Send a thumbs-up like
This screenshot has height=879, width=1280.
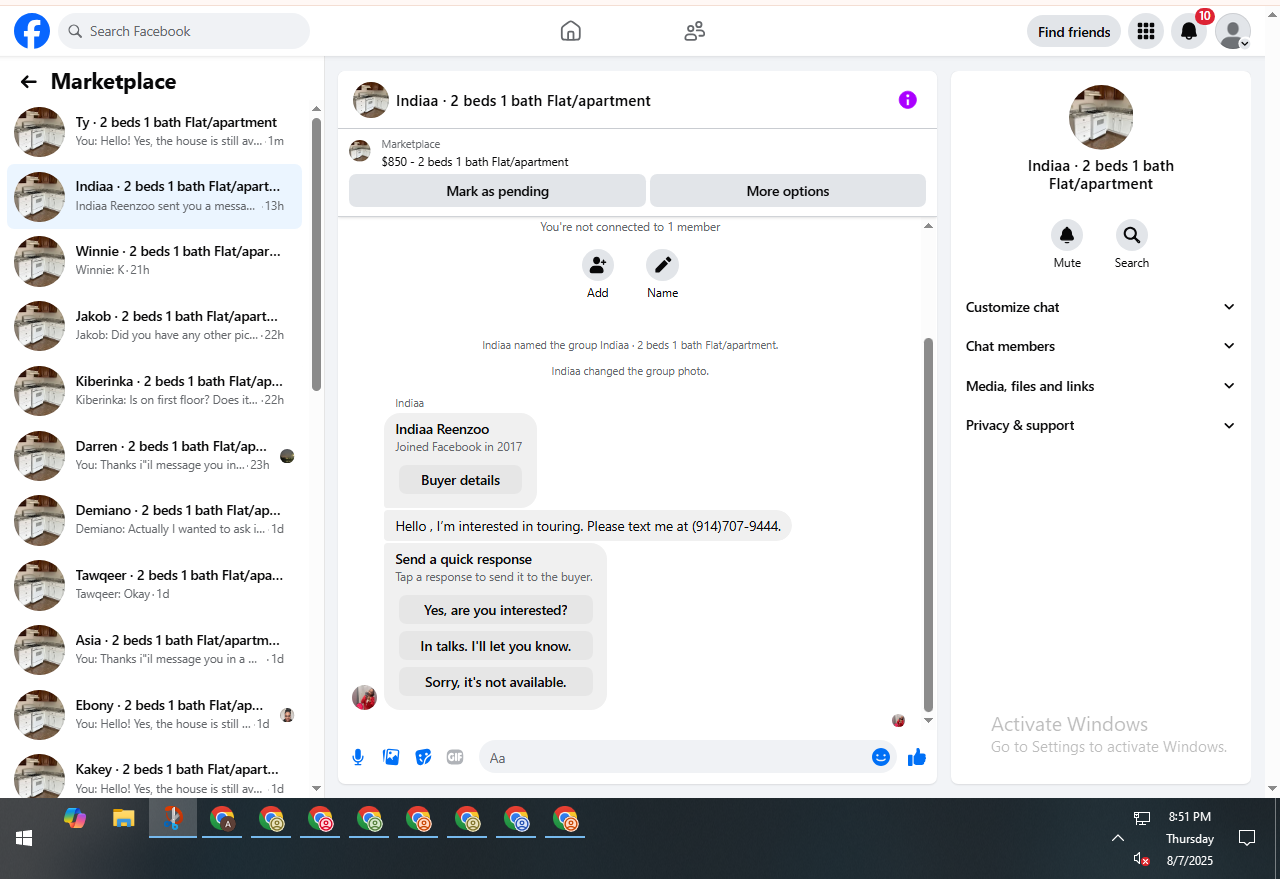pyautogui.click(x=917, y=757)
